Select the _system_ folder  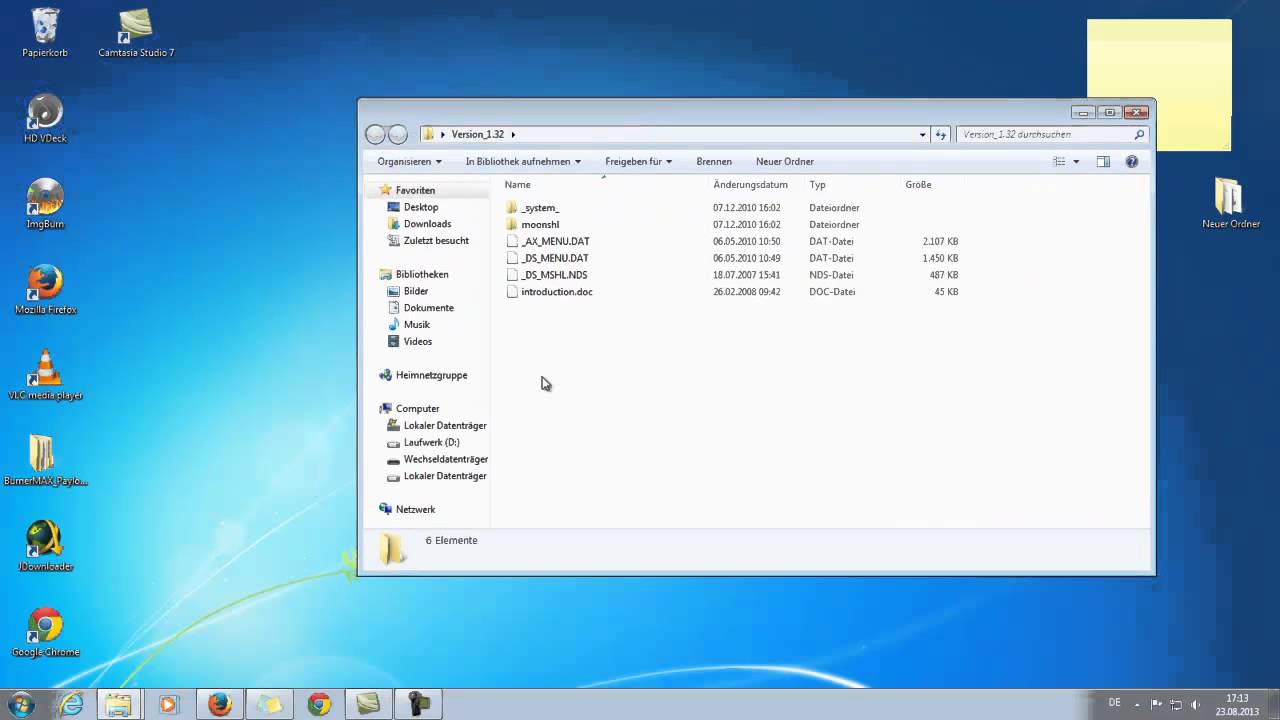pyautogui.click(x=540, y=208)
